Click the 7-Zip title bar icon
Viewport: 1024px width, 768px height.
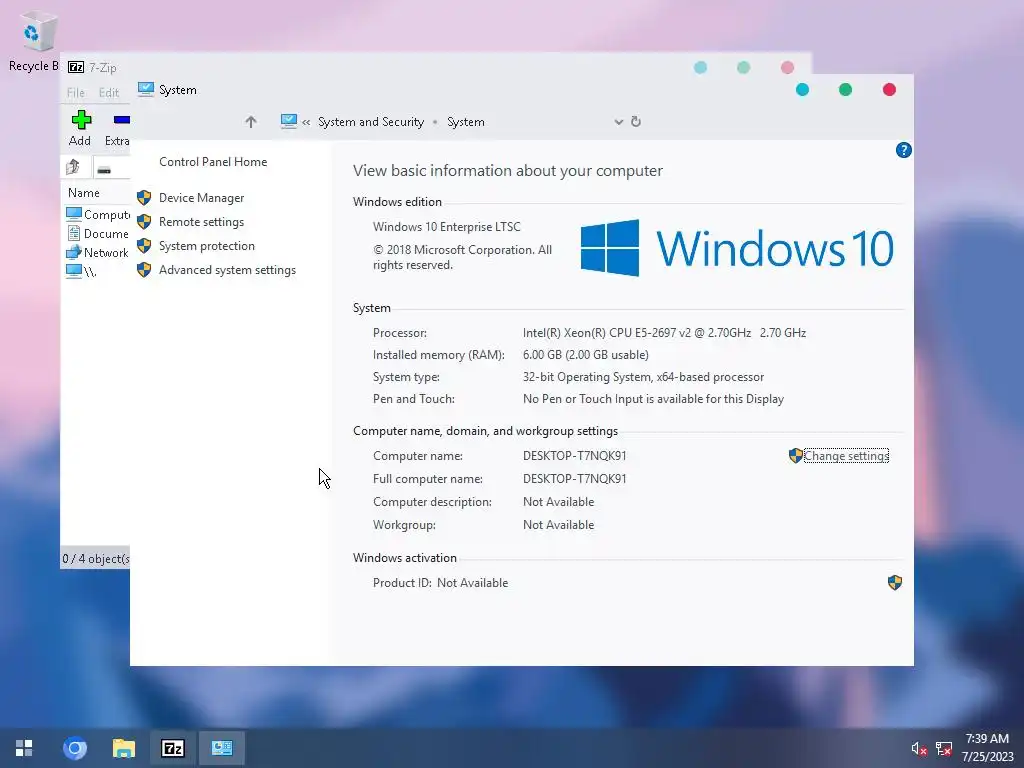(76, 67)
